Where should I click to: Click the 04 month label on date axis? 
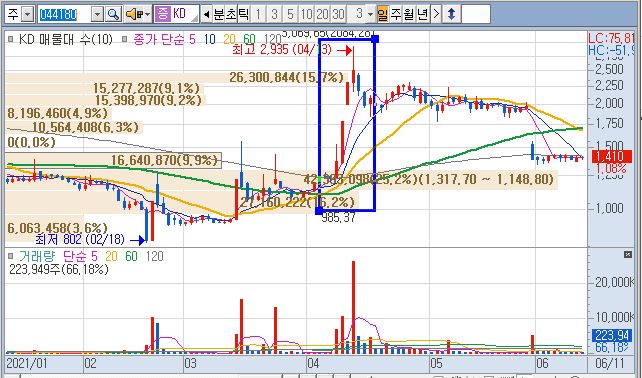(x=313, y=363)
